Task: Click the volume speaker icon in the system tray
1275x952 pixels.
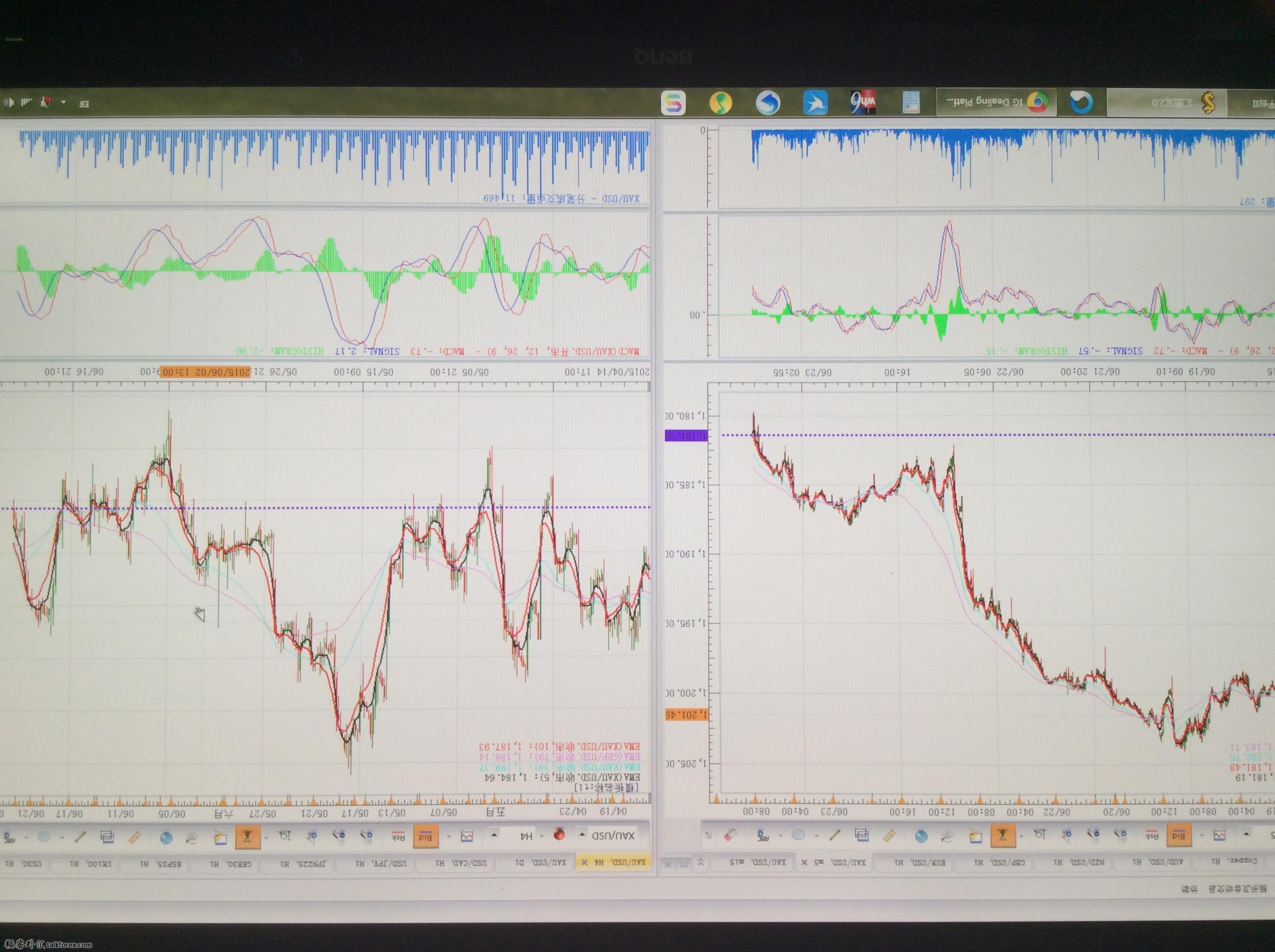Action: pos(9,102)
